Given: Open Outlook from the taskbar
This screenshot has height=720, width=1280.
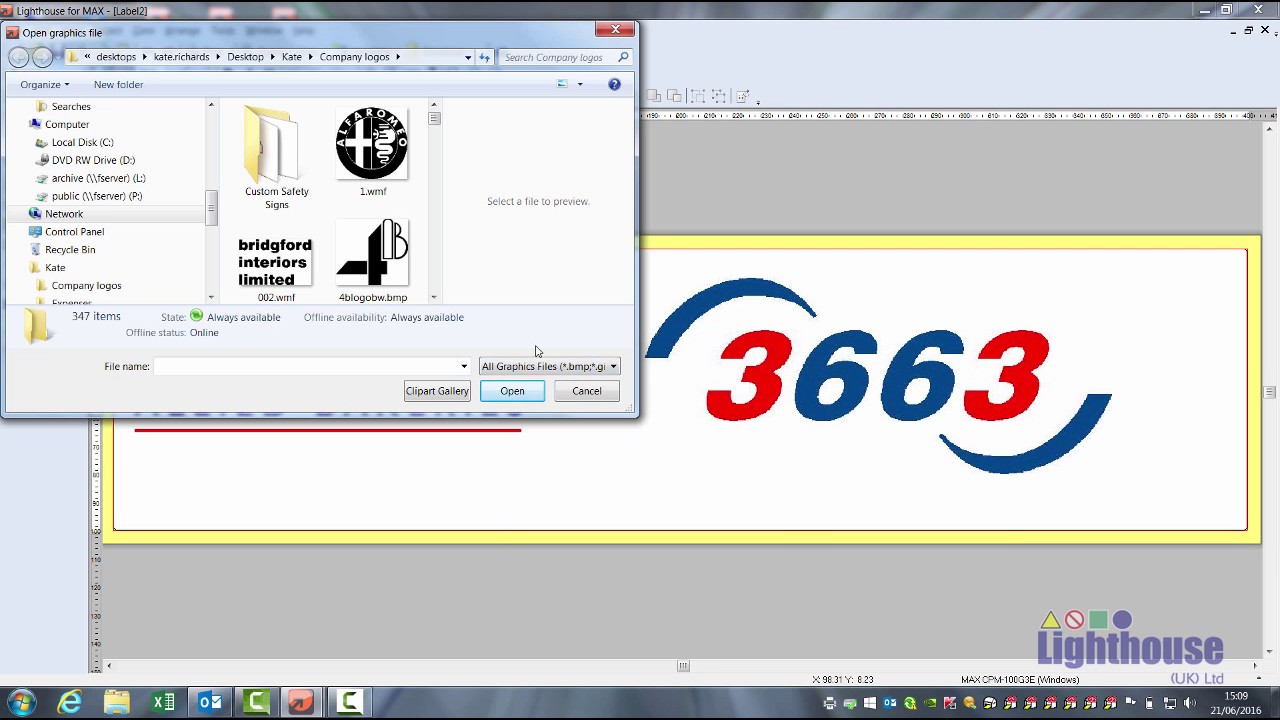Looking at the screenshot, I should 210,702.
